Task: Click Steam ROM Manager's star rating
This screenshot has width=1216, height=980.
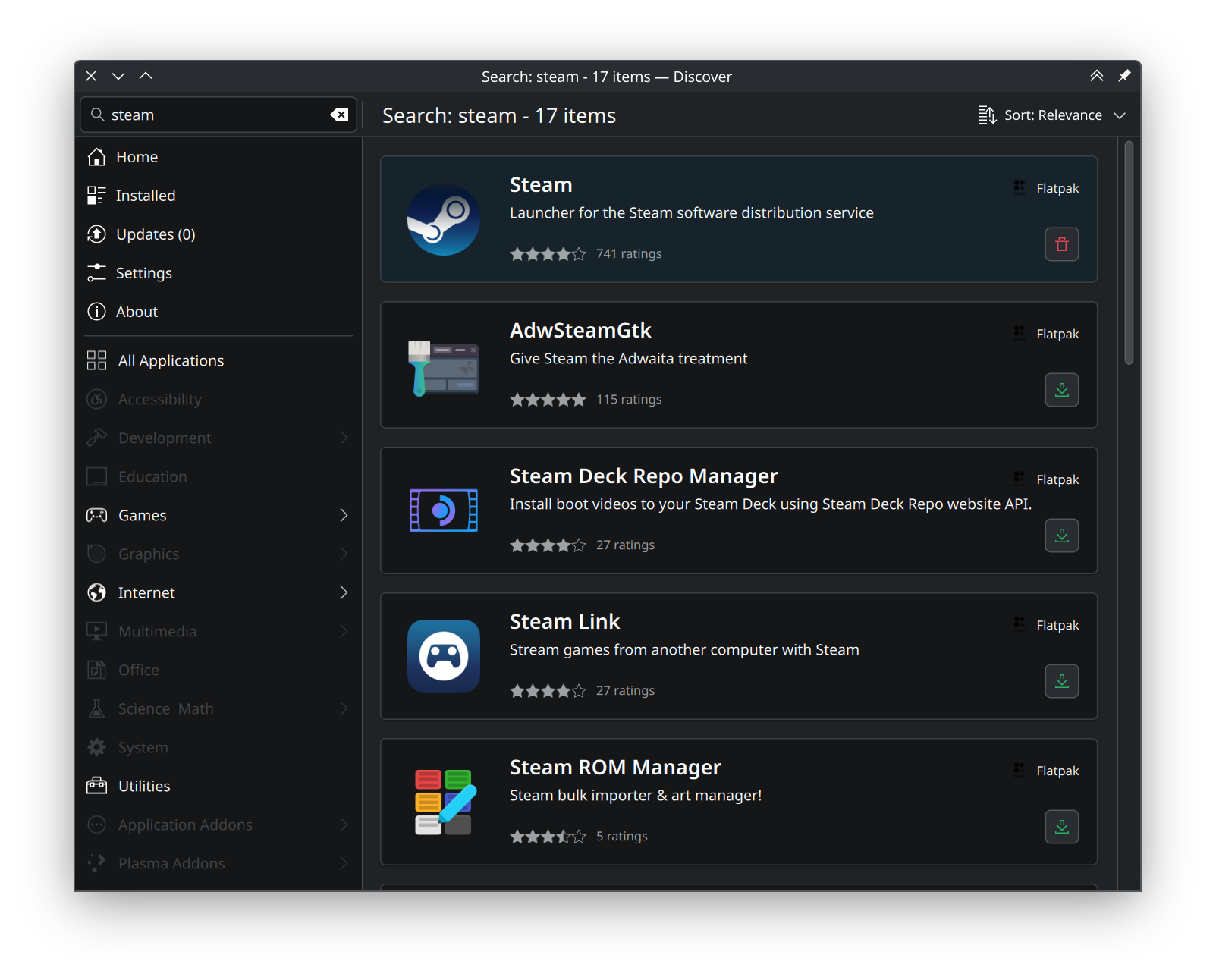Action: 548,837
